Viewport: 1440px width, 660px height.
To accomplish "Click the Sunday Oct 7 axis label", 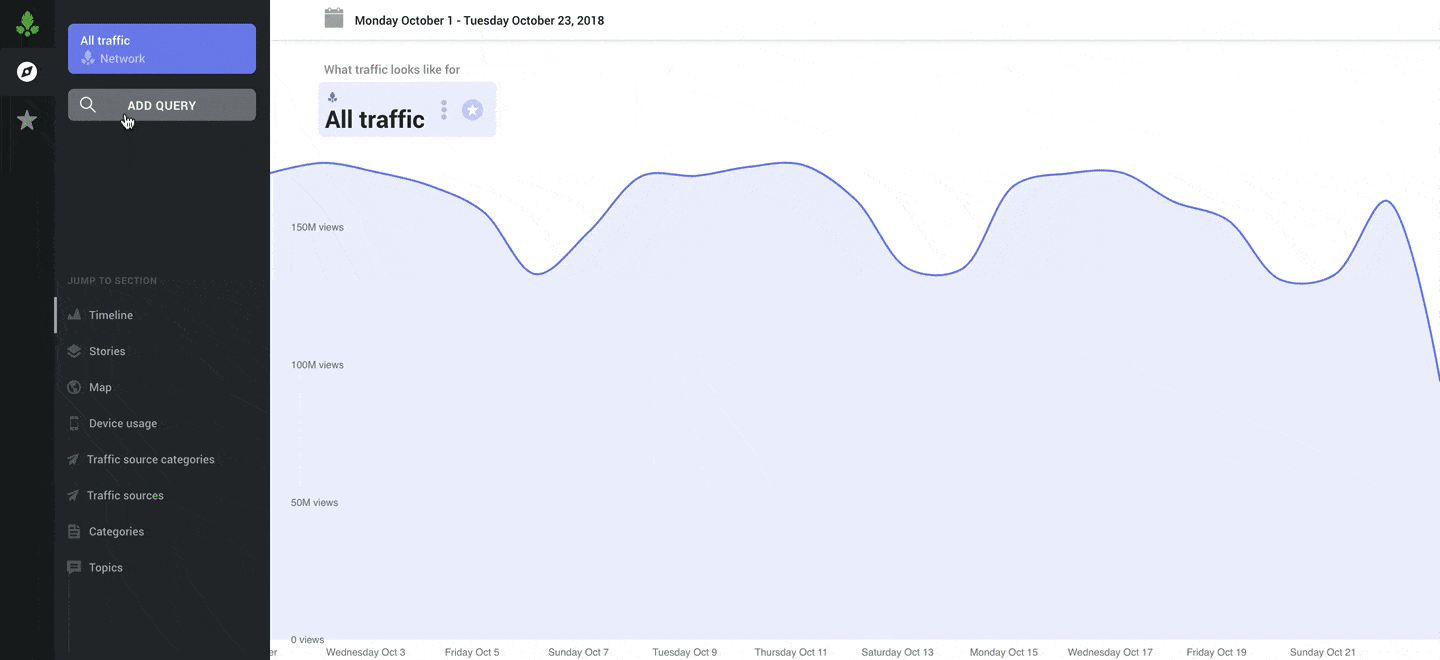I will point(578,652).
